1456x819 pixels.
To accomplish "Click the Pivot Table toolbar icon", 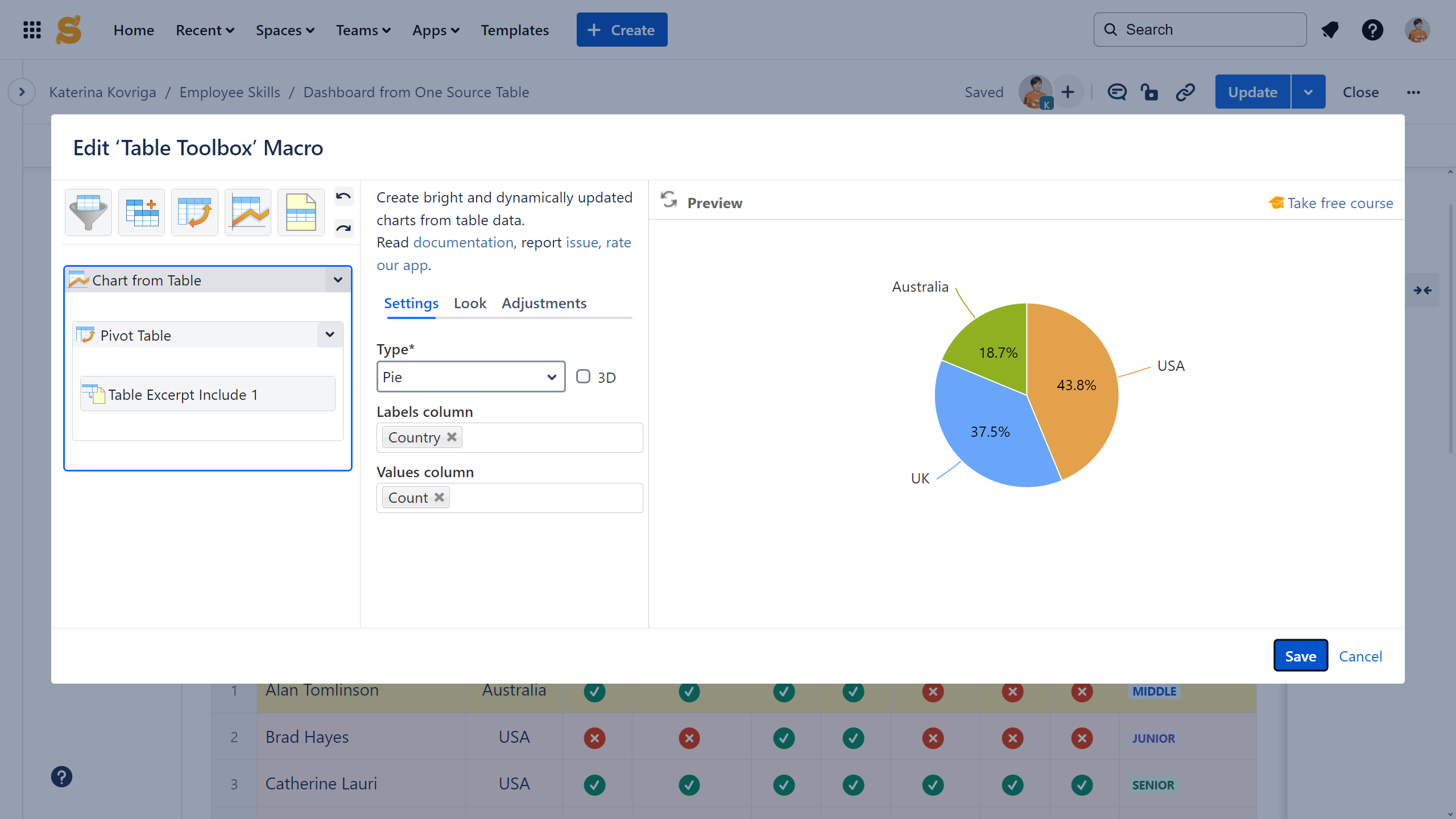I will coord(195,212).
